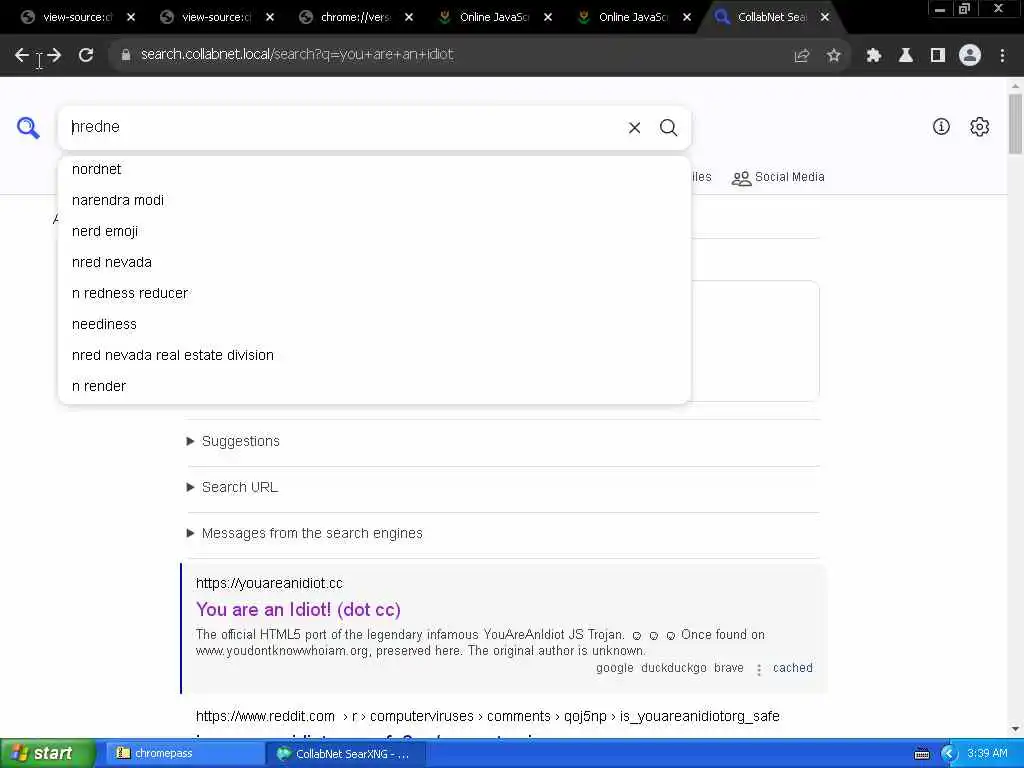Click the browser address bar URL
This screenshot has height=768, width=1024.
297,55
